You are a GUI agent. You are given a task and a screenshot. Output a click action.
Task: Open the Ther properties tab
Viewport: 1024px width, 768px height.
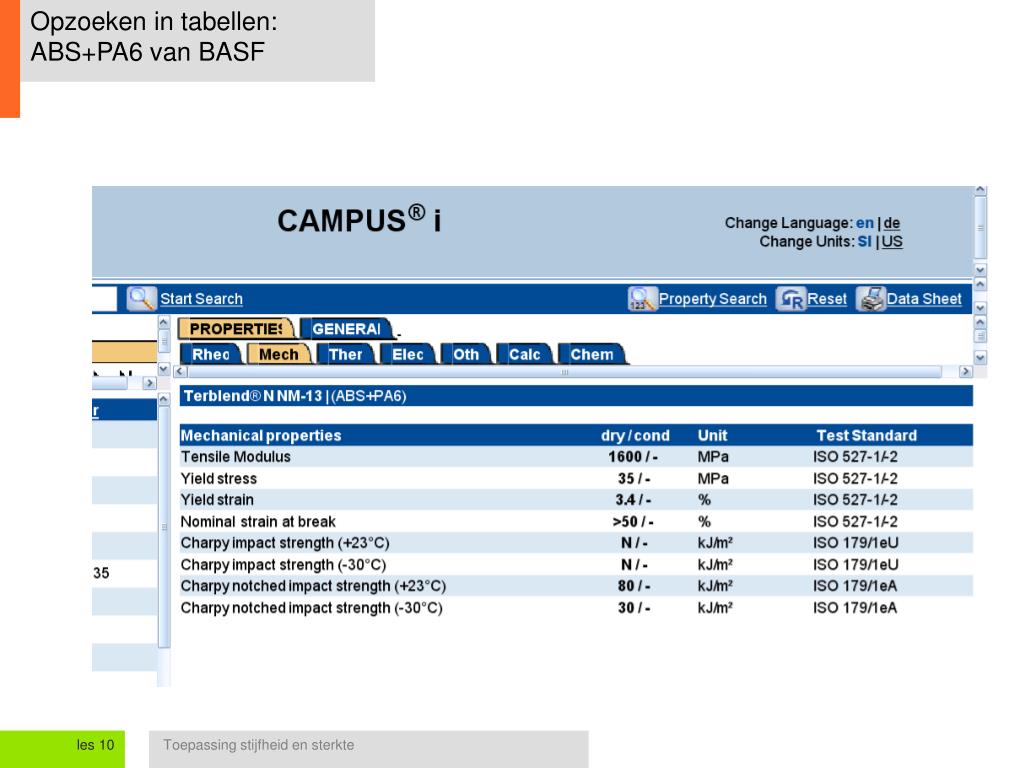point(345,354)
